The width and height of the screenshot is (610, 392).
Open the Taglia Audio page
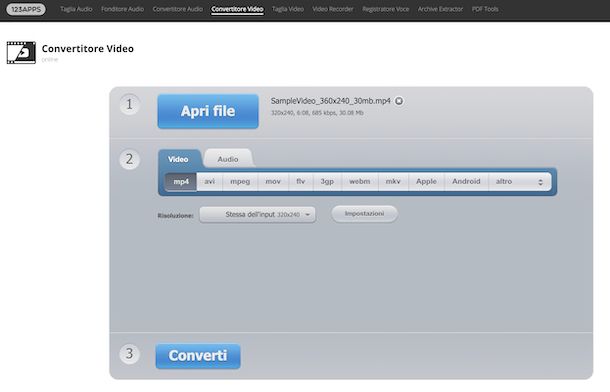coord(76,9)
